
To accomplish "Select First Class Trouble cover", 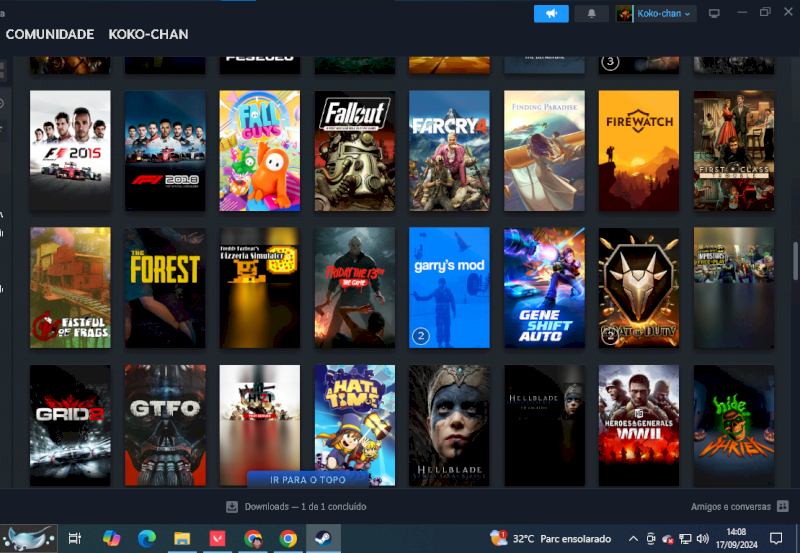I will tap(734, 150).
